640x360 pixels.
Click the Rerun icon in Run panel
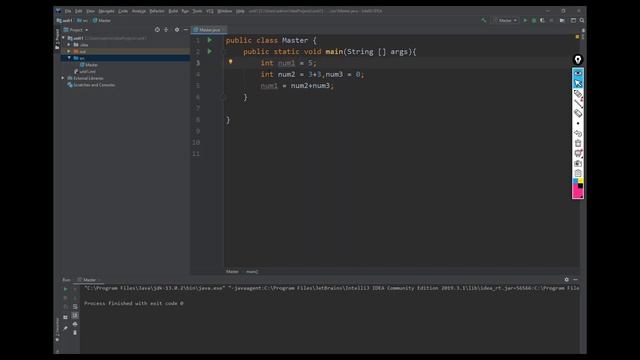pyautogui.click(x=65, y=289)
